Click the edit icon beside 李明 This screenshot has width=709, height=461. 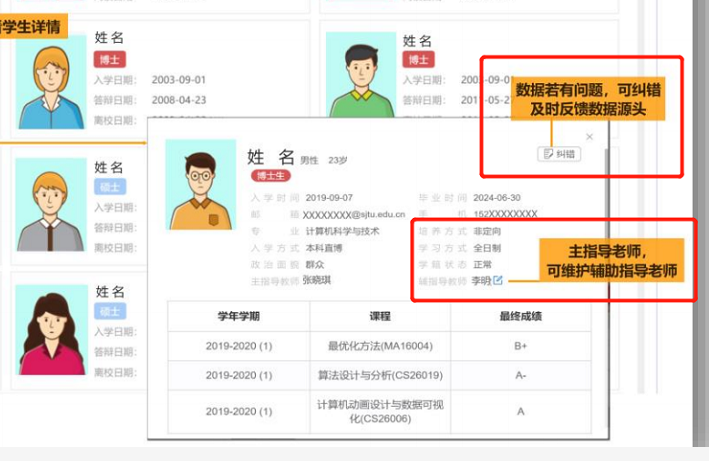click(498, 280)
